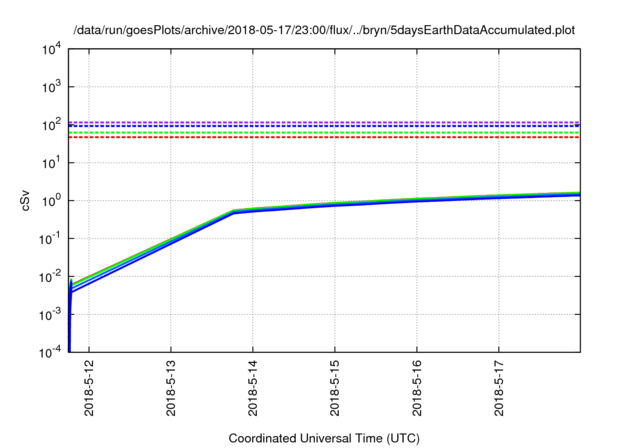This screenshot has width=640, height=448.
Task: Click the y-axis tick label 10^-4
Action: coord(50,352)
